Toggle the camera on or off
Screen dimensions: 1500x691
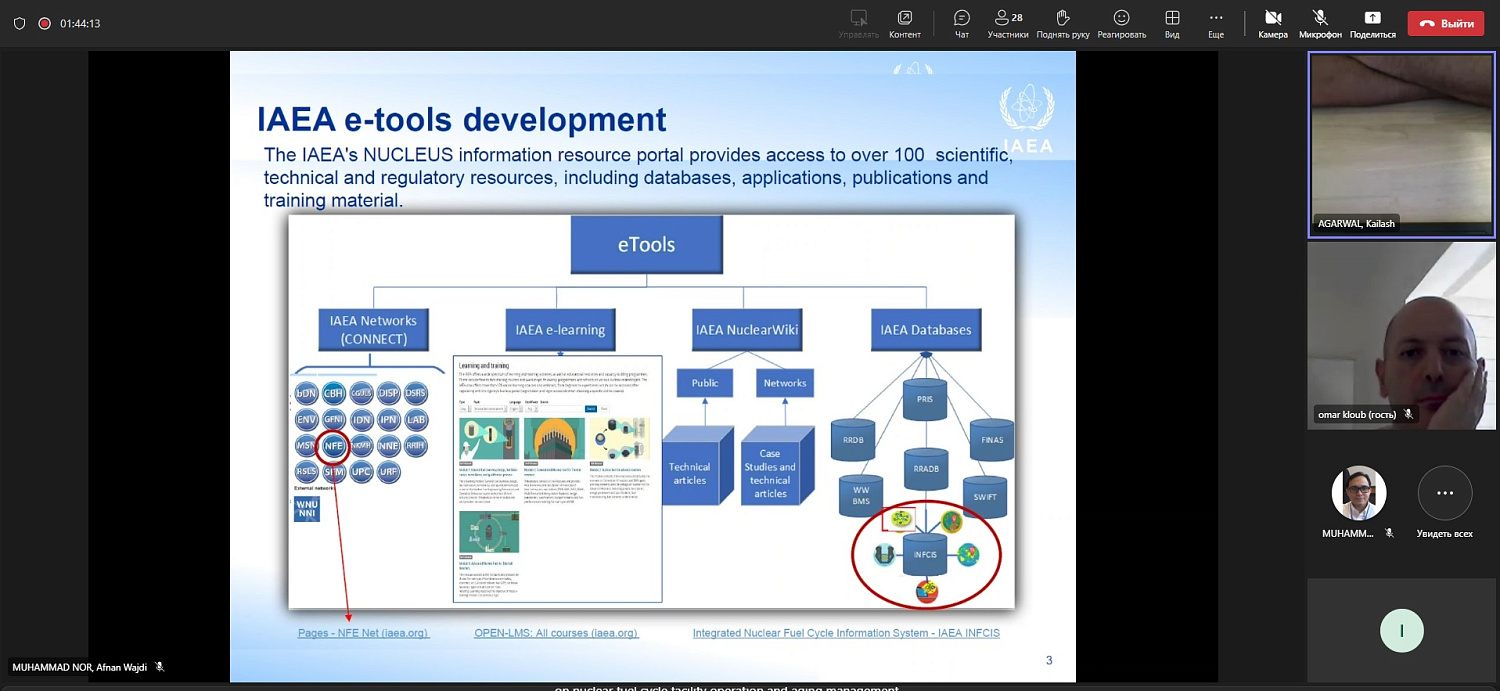tap(1273, 23)
